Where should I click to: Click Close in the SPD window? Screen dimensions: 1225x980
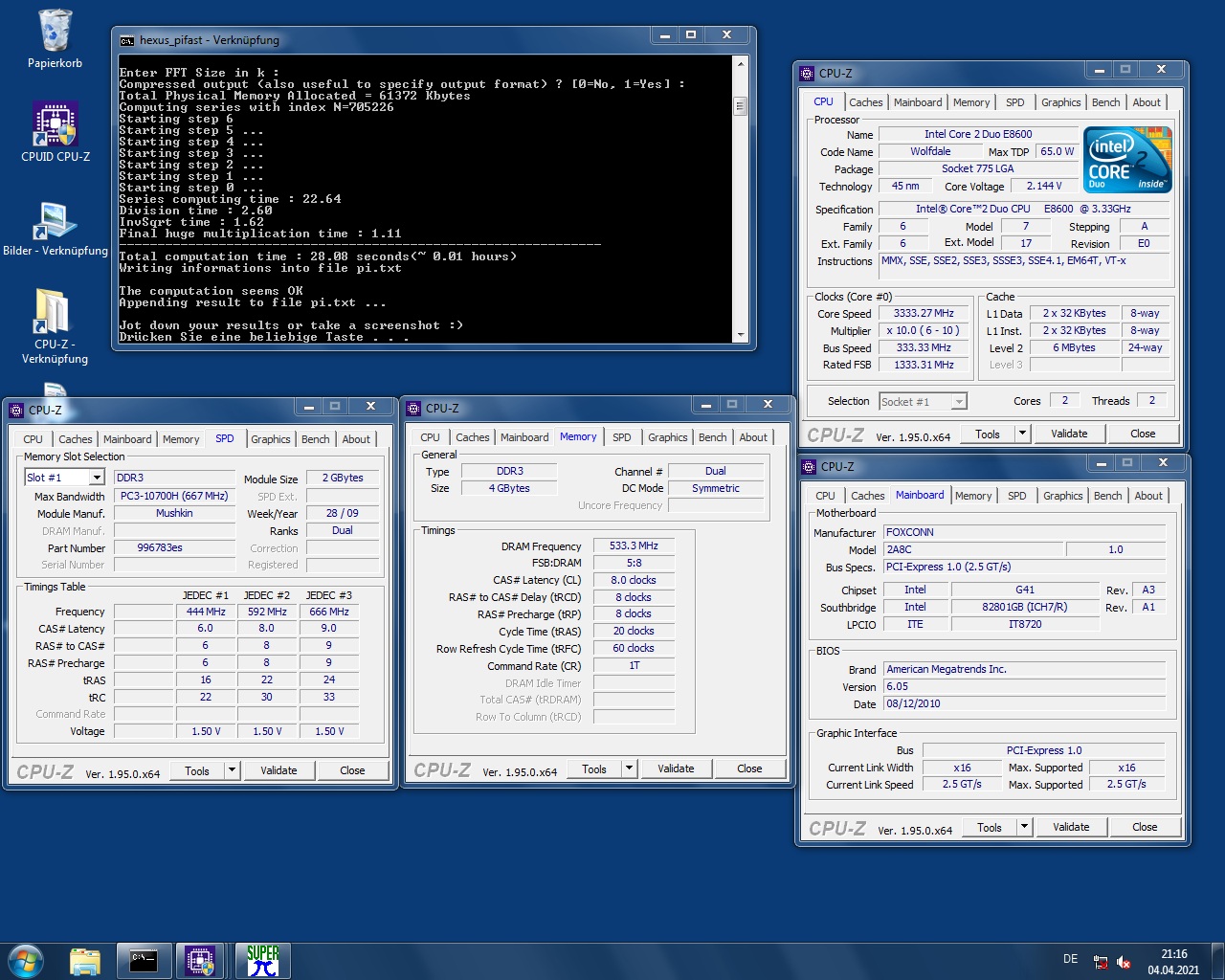pyautogui.click(x=352, y=770)
